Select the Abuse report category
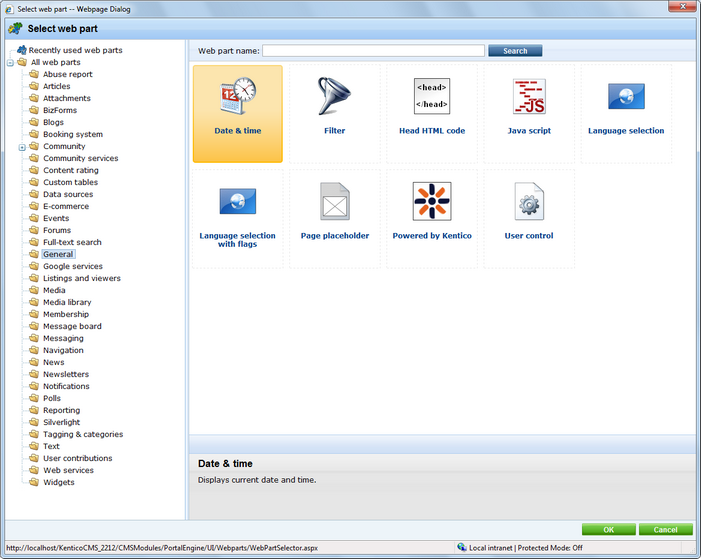The height and width of the screenshot is (559, 701). [x=67, y=74]
